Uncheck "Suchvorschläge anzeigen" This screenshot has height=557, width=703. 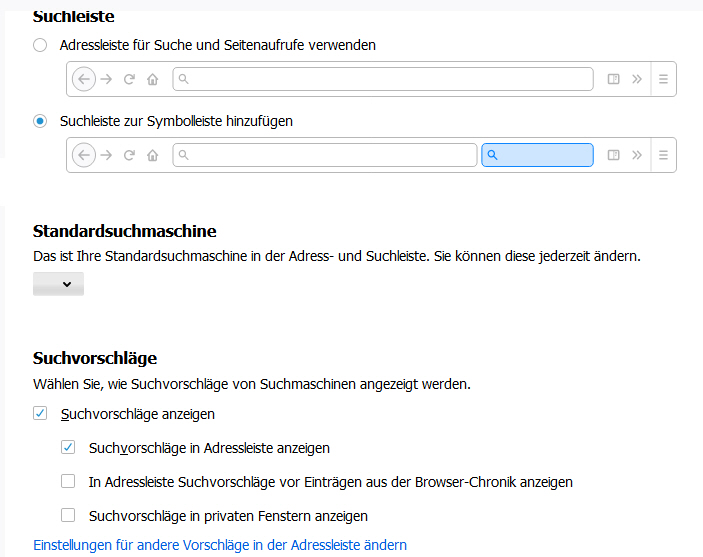pyautogui.click(x=40, y=413)
